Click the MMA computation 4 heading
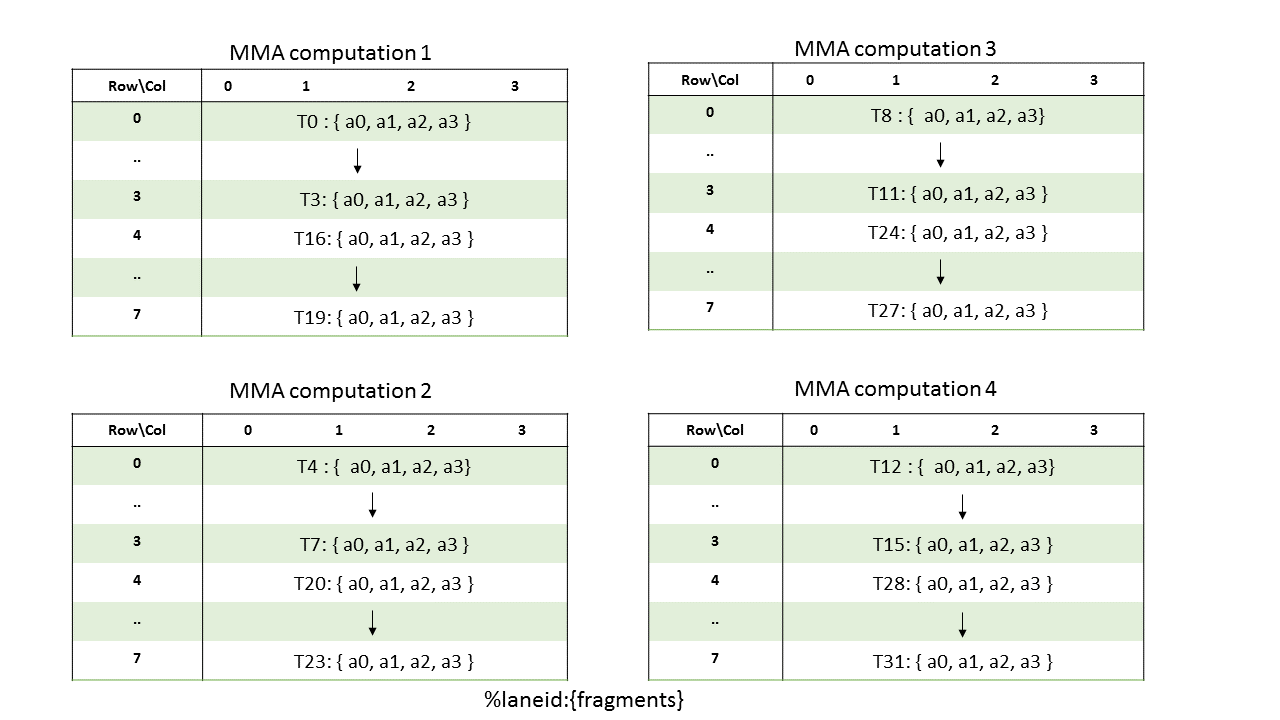 coord(895,389)
